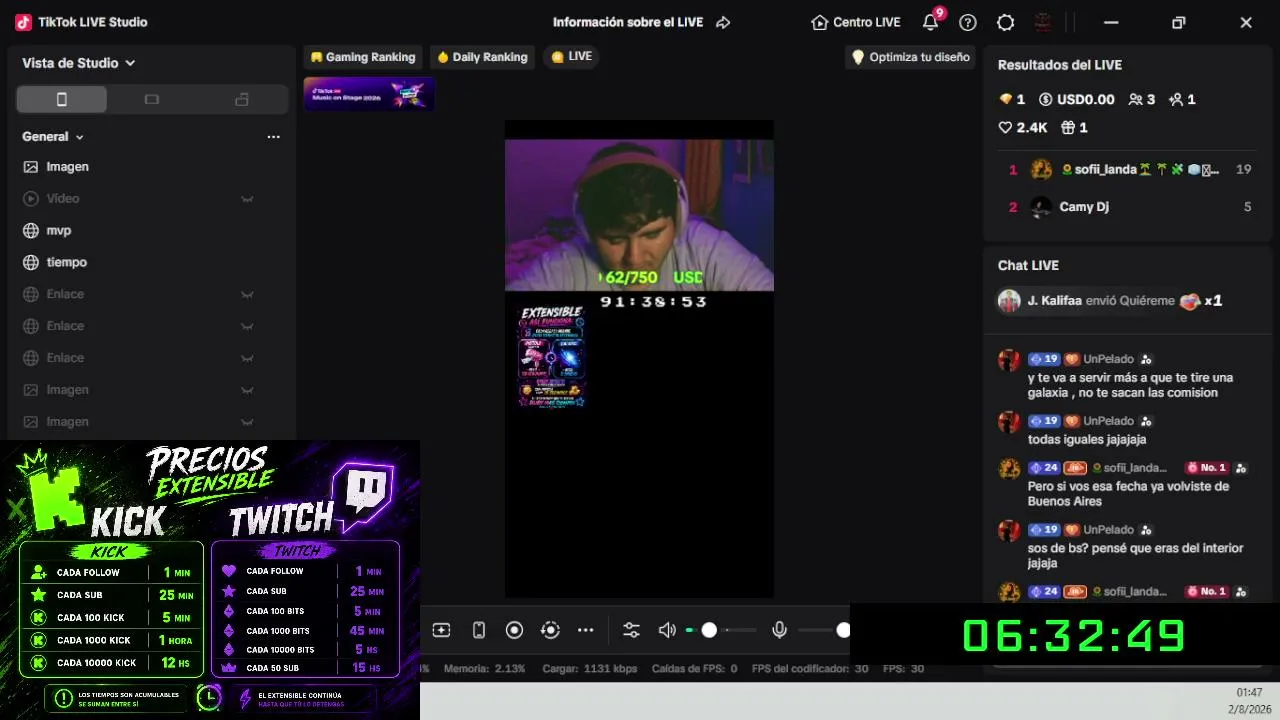The width and height of the screenshot is (1280, 720).
Task: Click the viewers count icon showing 3
Action: click(1142, 99)
